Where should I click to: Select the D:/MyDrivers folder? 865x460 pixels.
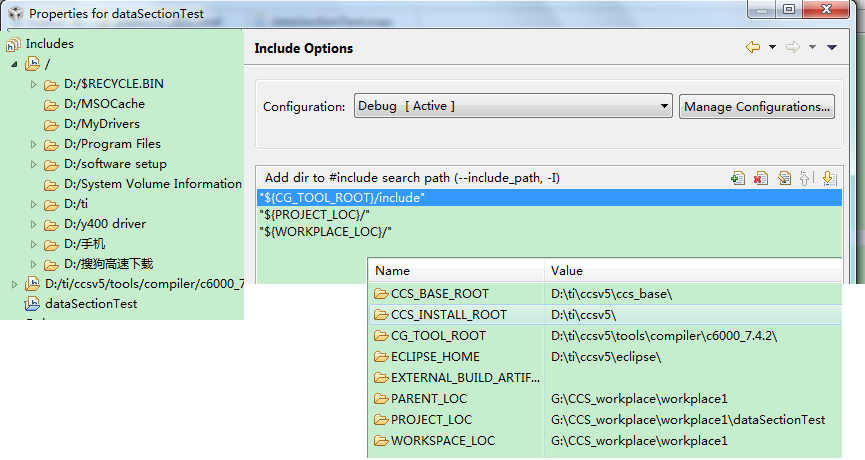(x=102, y=124)
